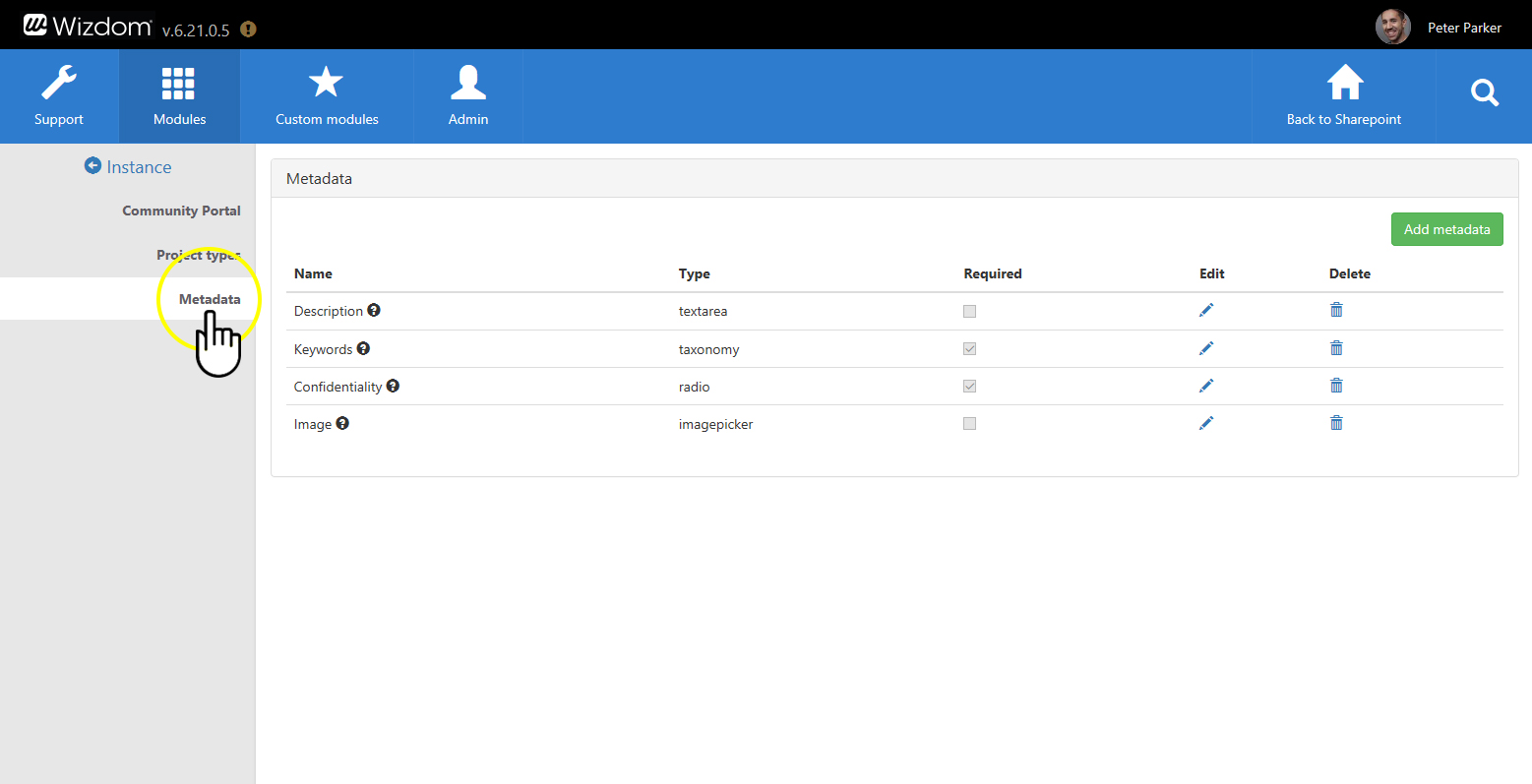Viewport: 1532px width, 784px height.
Task: Open the Custom modules menu
Action: tap(327, 96)
